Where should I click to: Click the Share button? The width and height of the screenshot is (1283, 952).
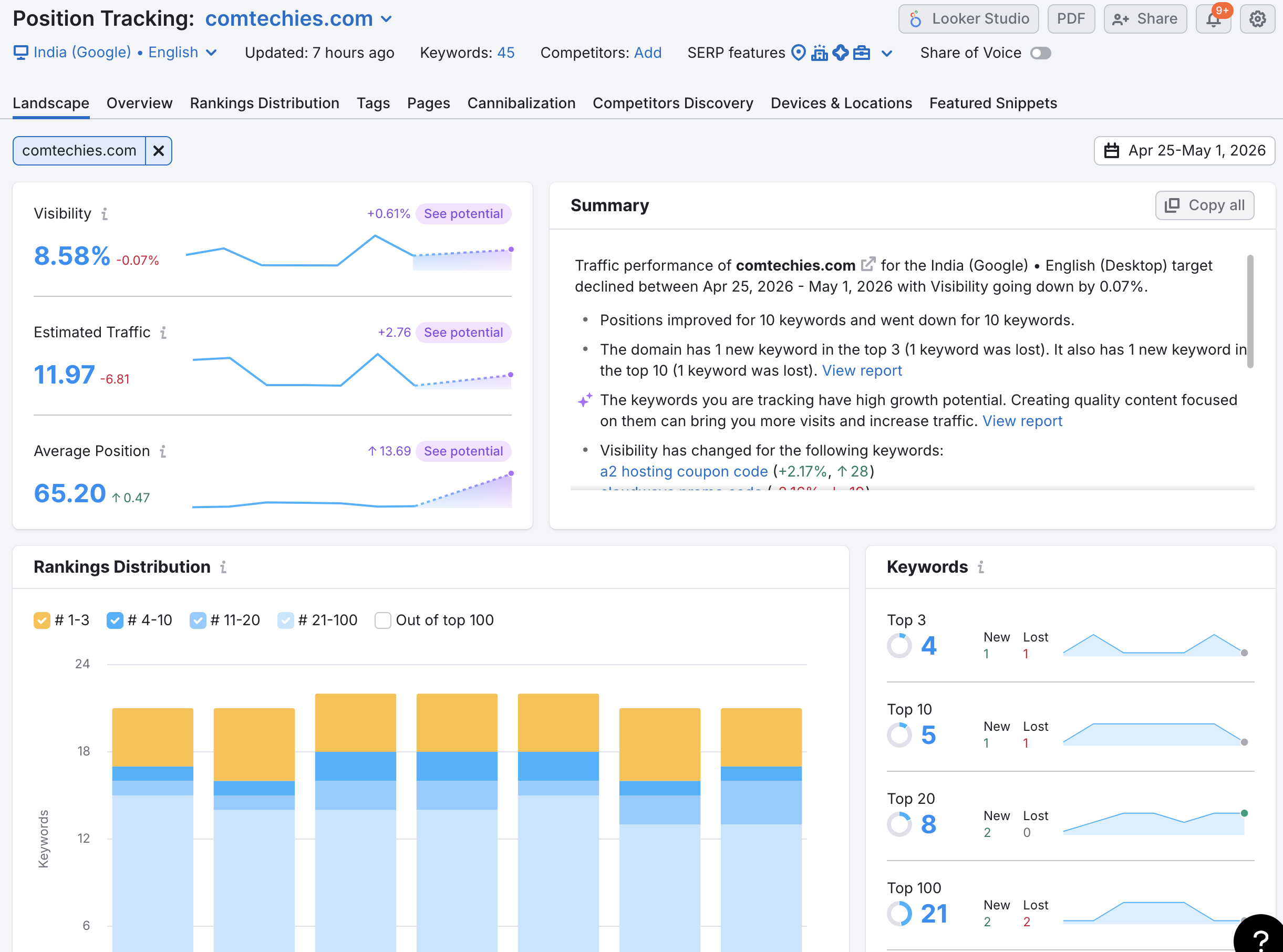click(x=1145, y=19)
